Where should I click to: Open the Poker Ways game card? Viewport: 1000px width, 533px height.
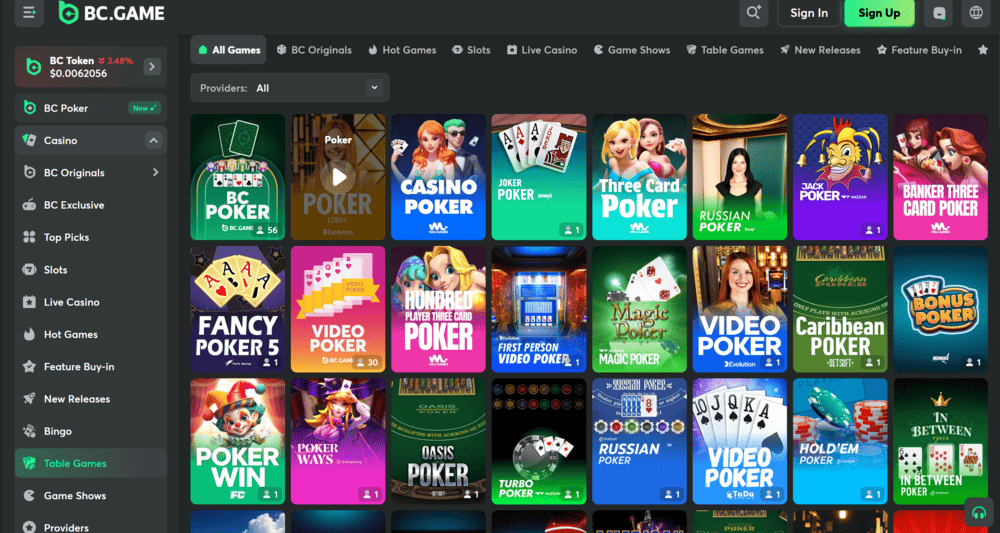click(x=338, y=441)
